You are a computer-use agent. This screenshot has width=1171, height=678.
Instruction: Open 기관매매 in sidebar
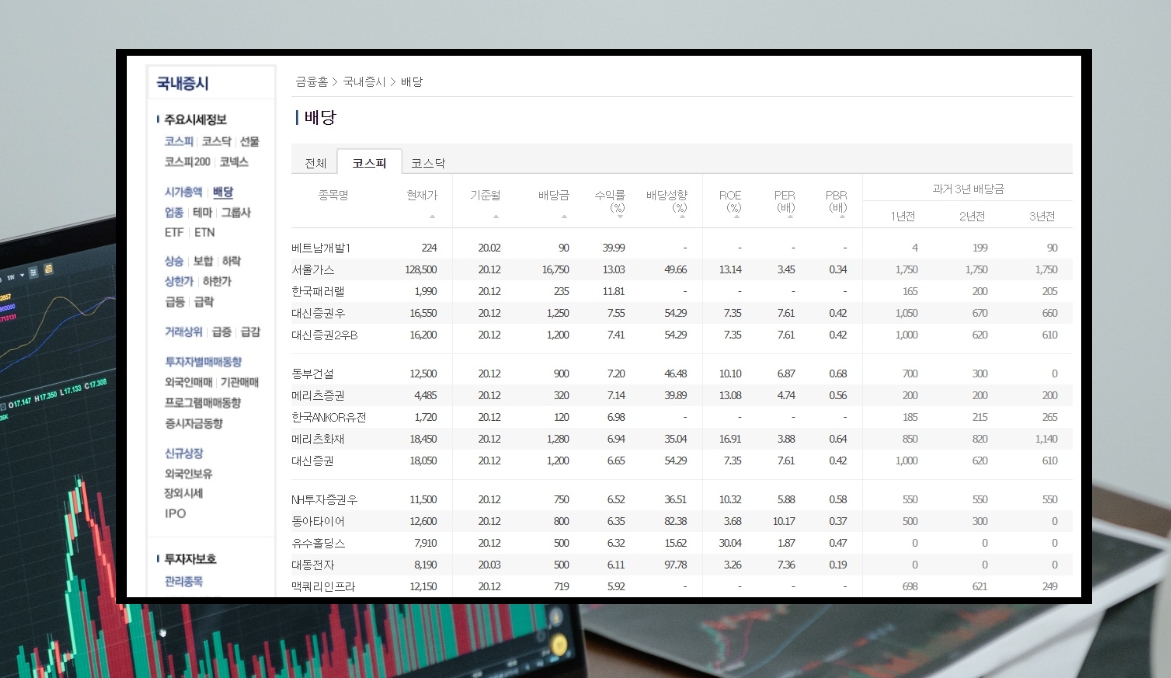tap(240, 382)
